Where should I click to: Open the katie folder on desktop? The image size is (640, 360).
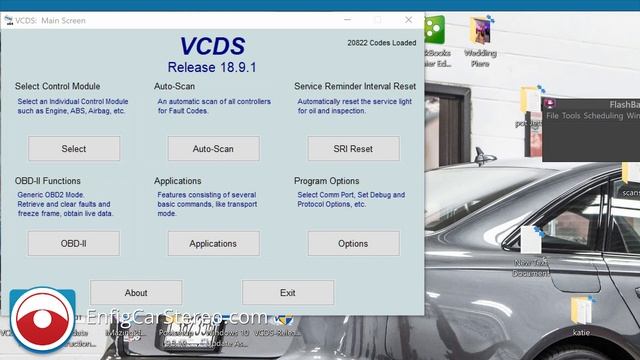(x=581, y=316)
